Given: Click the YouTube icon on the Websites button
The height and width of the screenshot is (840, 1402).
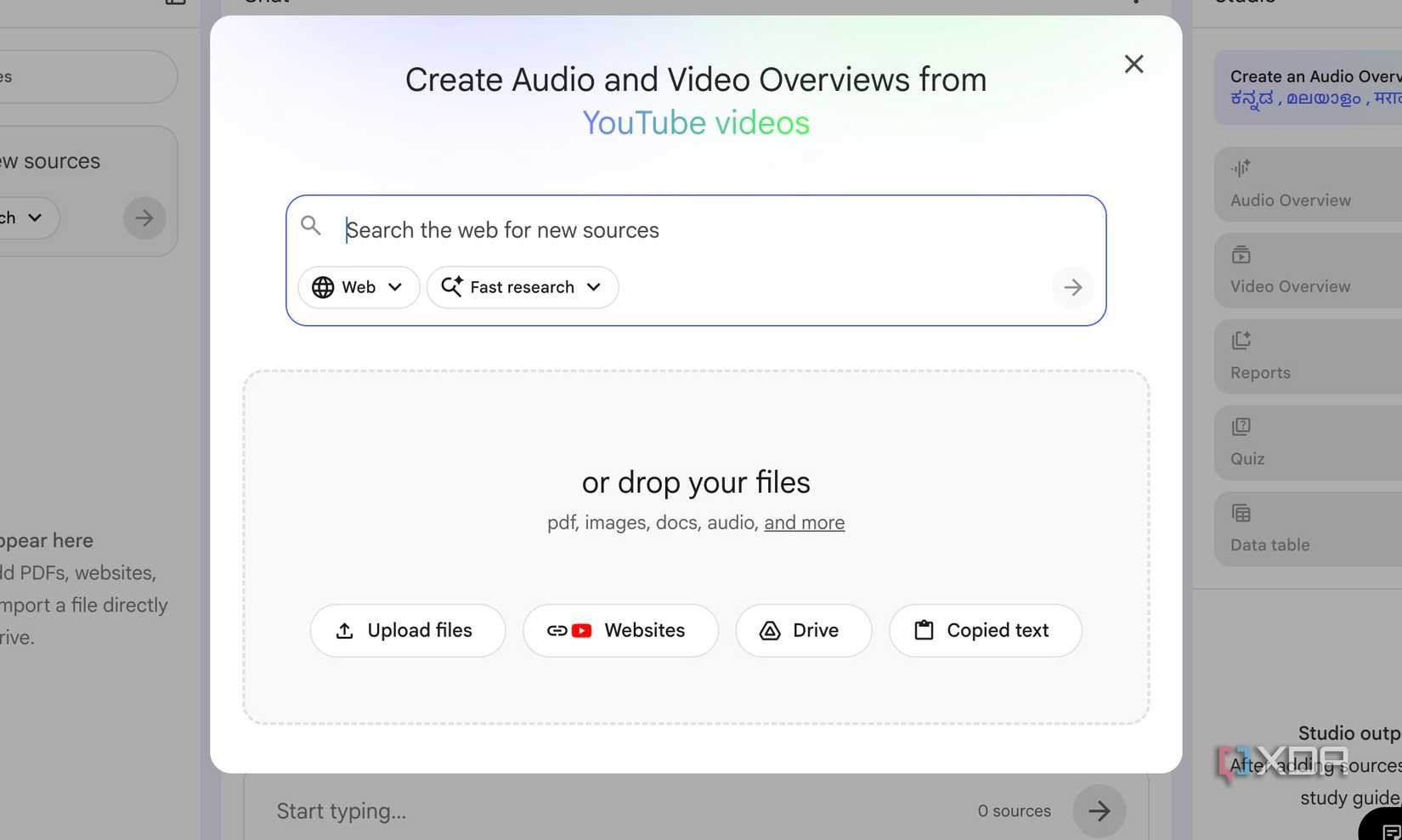Looking at the screenshot, I should [x=582, y=630].
